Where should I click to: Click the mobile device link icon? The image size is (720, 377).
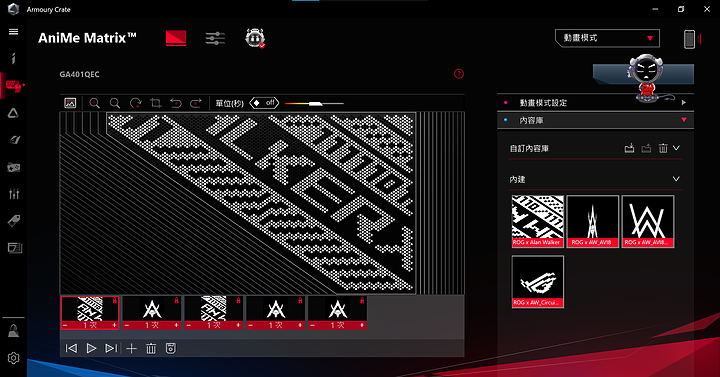[689, 39]
